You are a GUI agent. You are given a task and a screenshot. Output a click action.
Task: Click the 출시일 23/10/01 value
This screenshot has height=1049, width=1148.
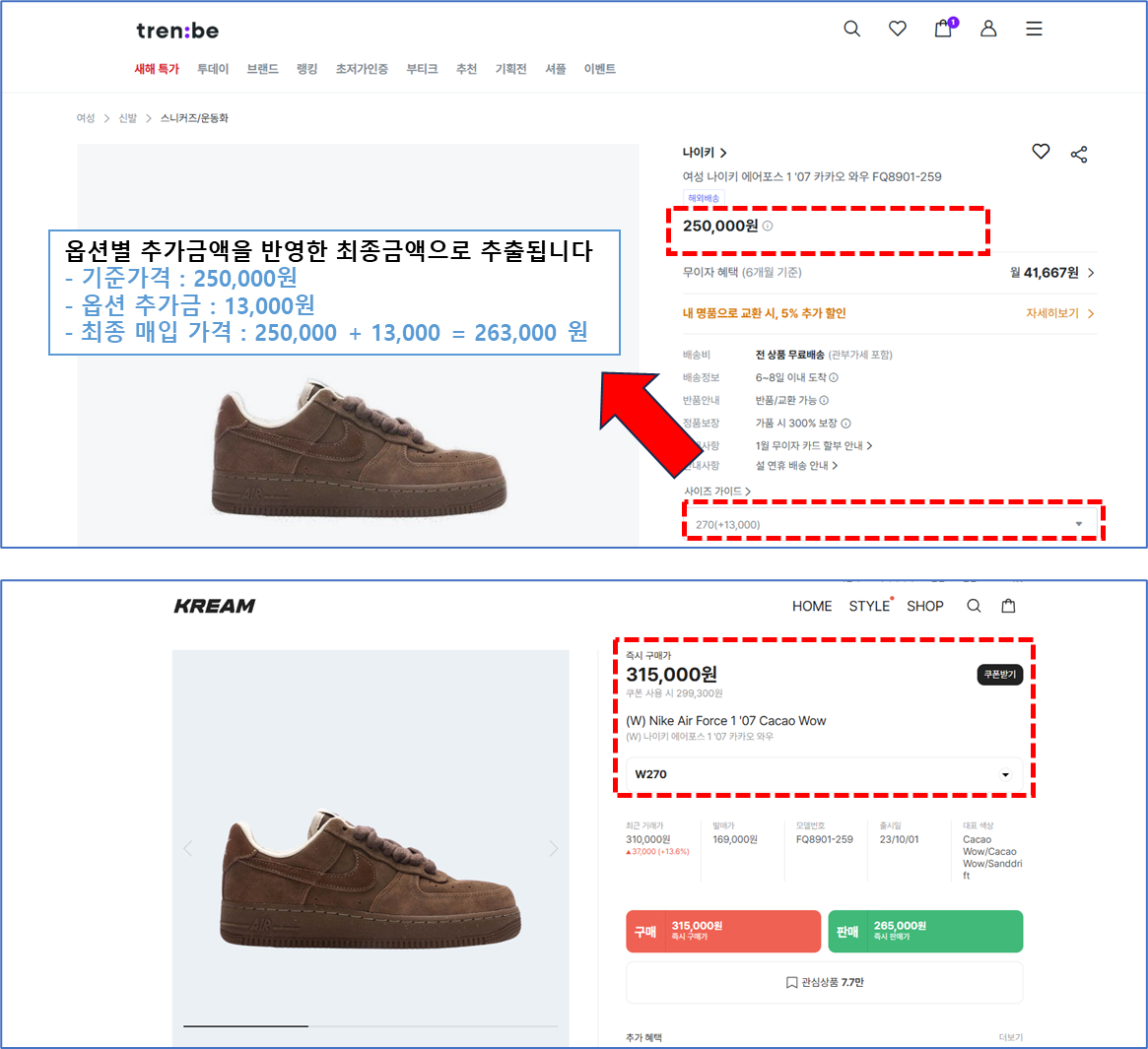[899, 839]
